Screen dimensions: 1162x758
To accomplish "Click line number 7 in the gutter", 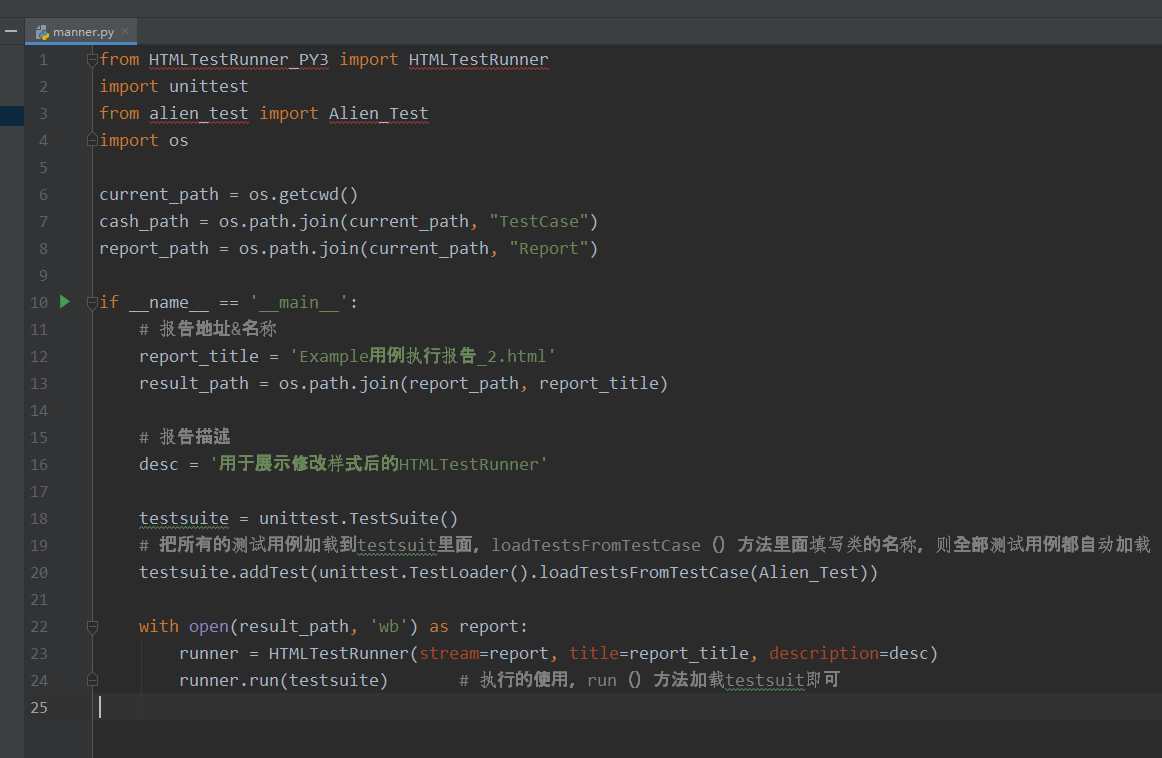I will point(43,221).
